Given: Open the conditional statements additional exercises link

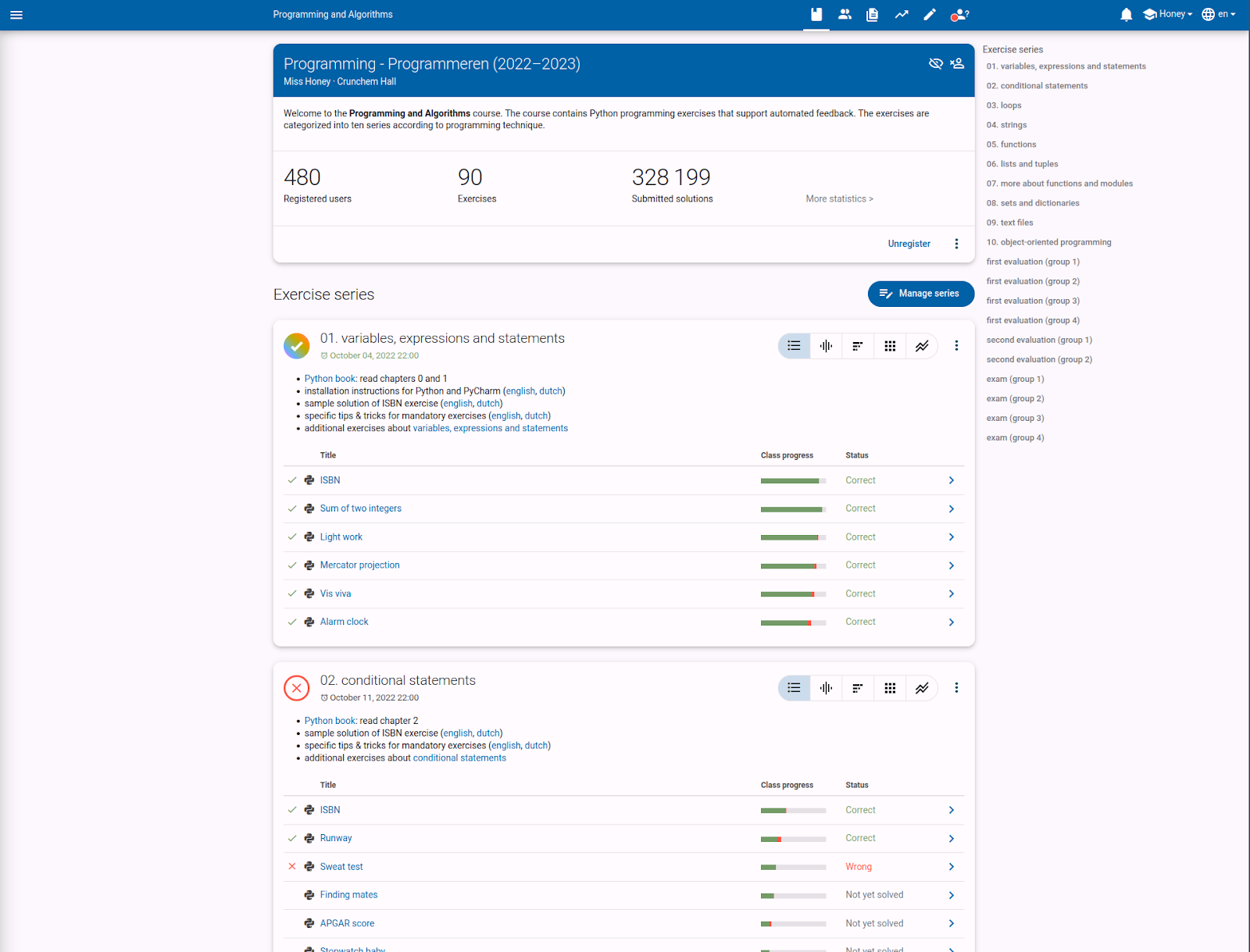Looking at the screenshot, I should 459,758.
